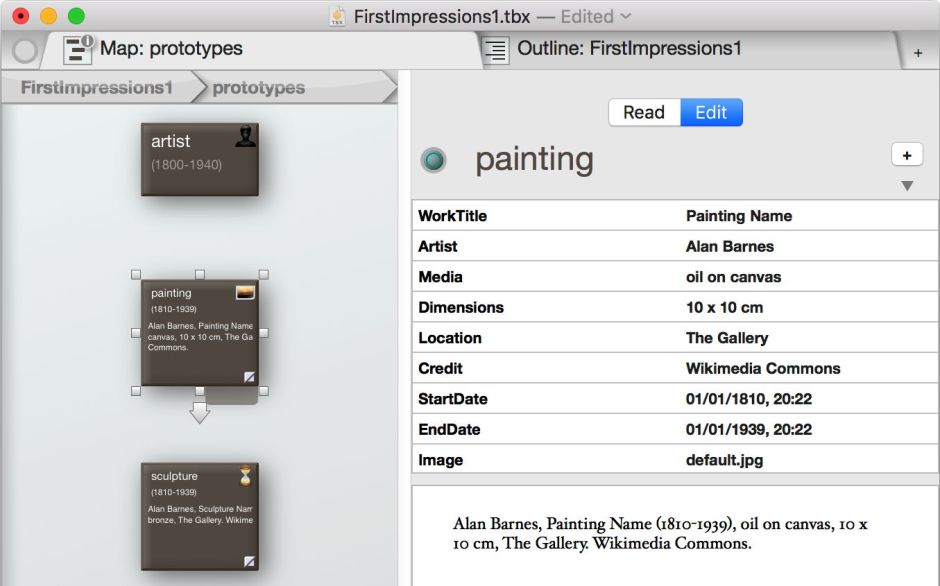
Task: Click the teal color circle beside painting
Action: pyautogui.click(x=433, y=160)
